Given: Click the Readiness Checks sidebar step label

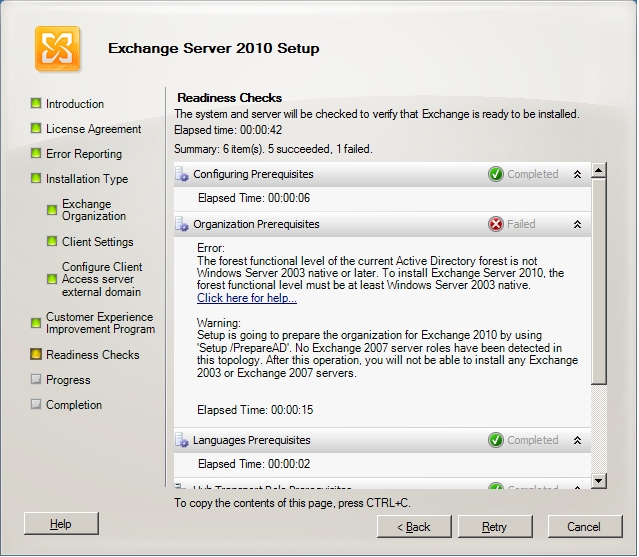Looking at the screenshot, I should click(93, 355).
